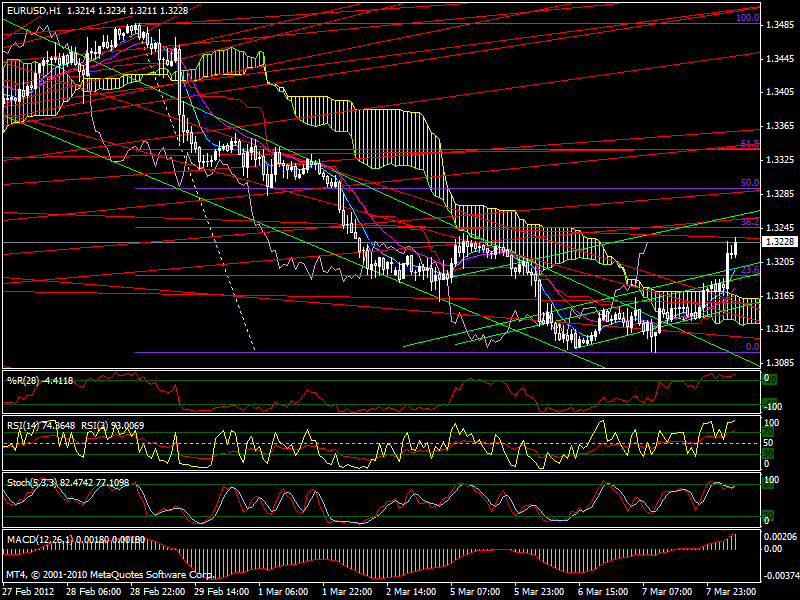
Task: Click the Fibonacci 0.0 level label
Action: [752, 347]
